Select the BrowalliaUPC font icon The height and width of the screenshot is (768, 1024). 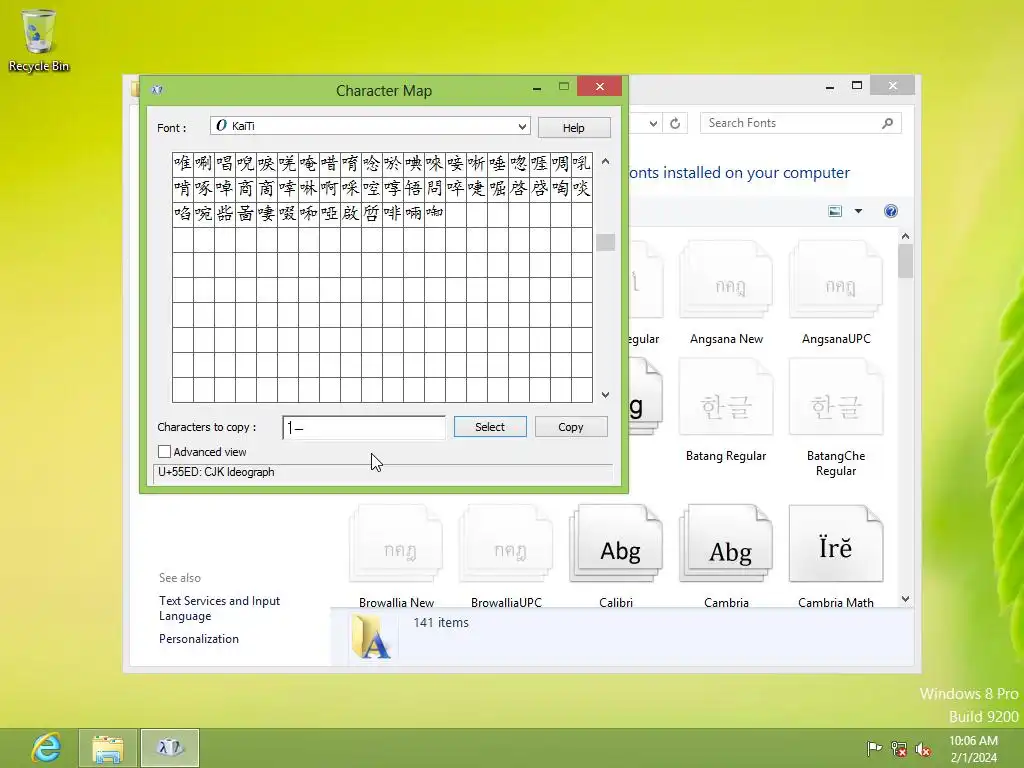[x=506, y=545]
